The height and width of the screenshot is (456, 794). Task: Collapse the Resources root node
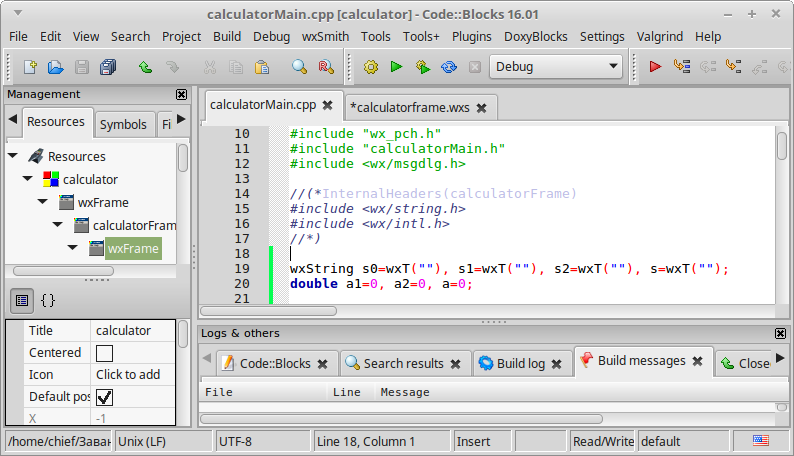[13, 156]
